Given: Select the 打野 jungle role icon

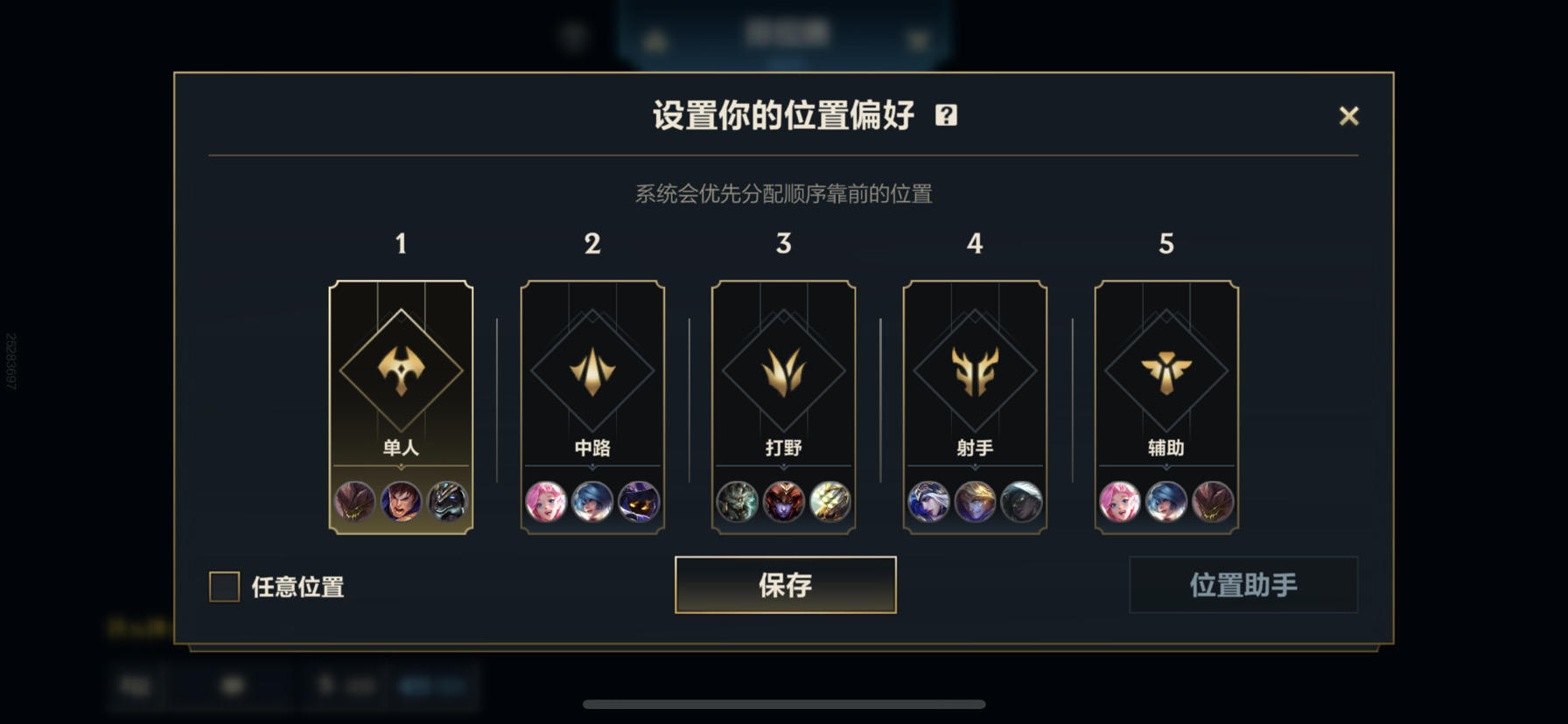Looking at the screenshot, I should (x=783, y=370).
